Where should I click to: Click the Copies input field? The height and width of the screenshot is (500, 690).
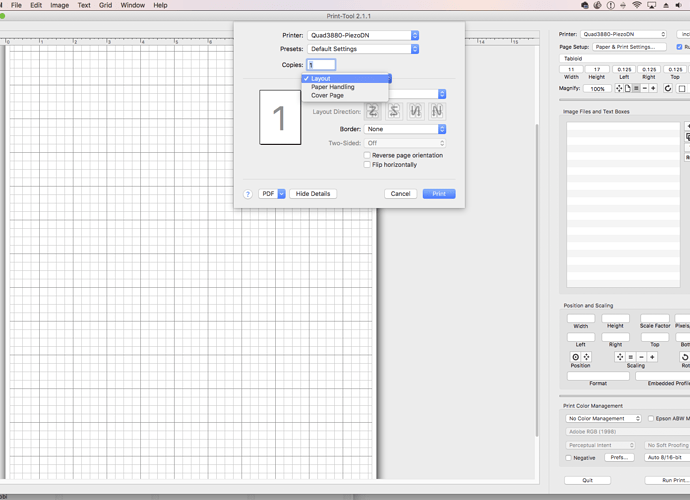click(x=321, y=65)
